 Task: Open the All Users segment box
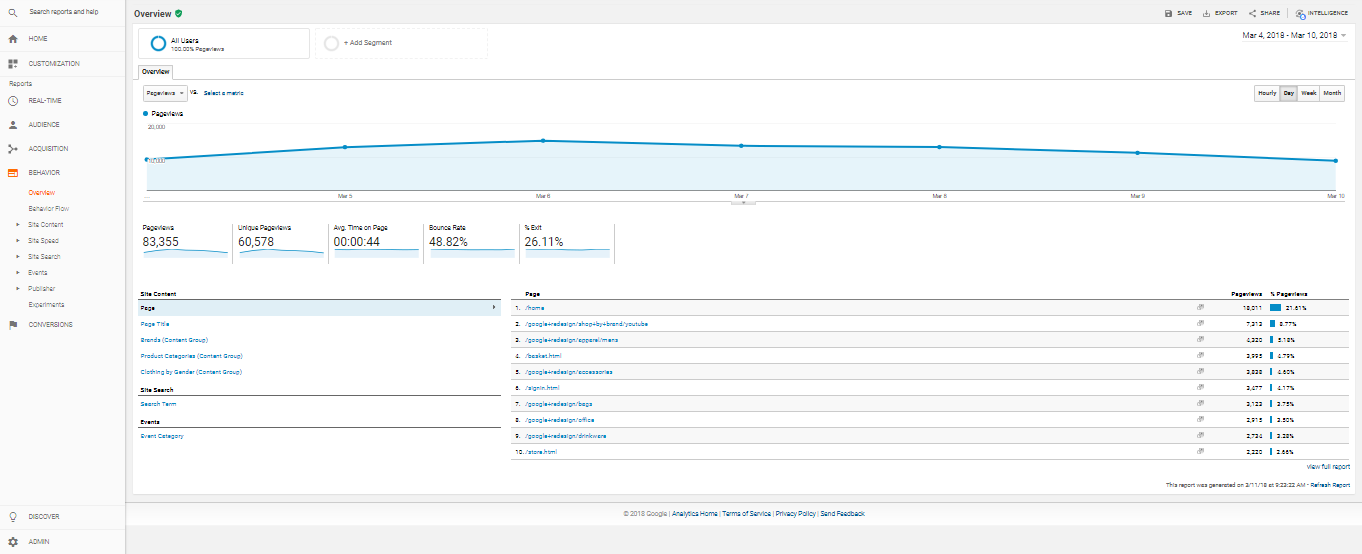(224, 43)
